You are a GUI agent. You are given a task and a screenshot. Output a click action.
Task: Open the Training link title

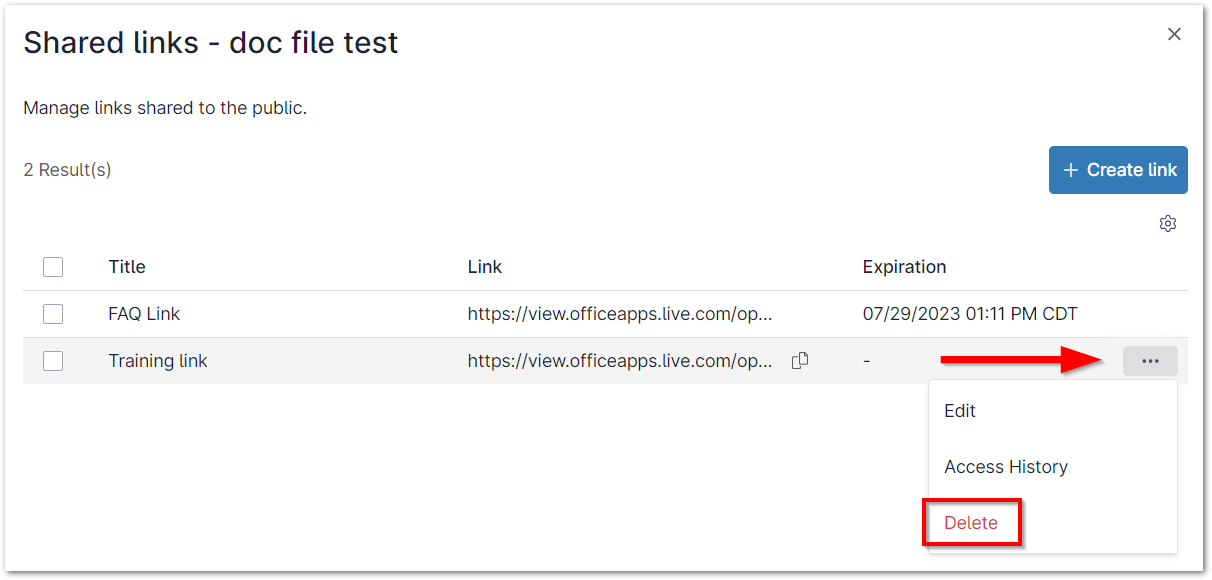pos(158,360)
